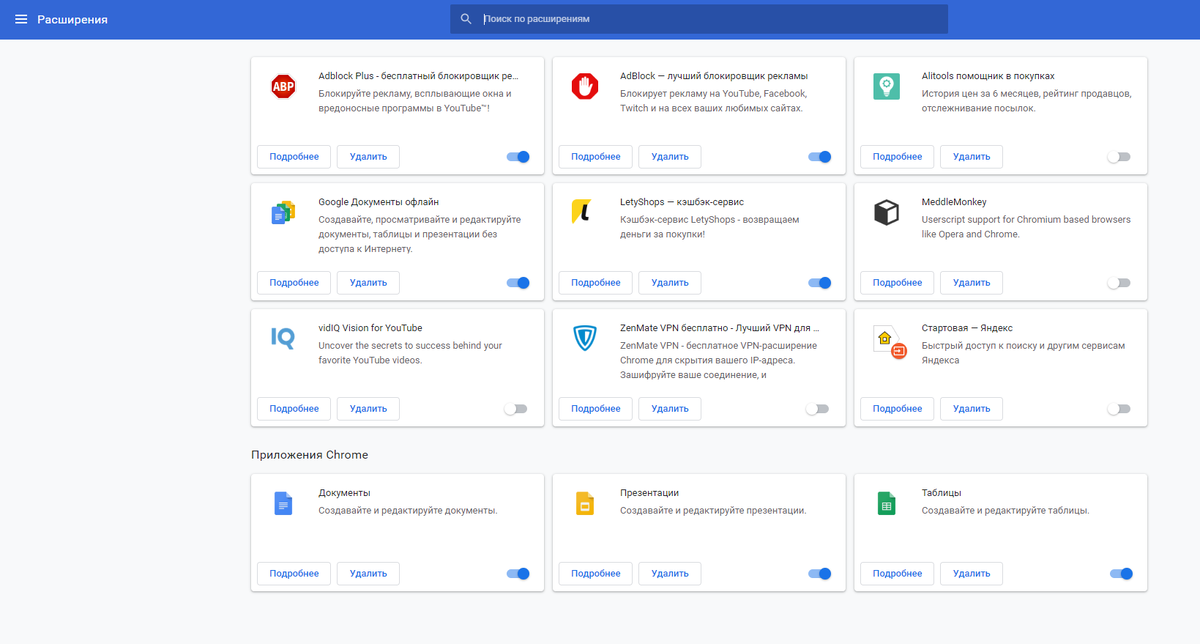Click the ZenMate VPN shield icon

[584, 337]
